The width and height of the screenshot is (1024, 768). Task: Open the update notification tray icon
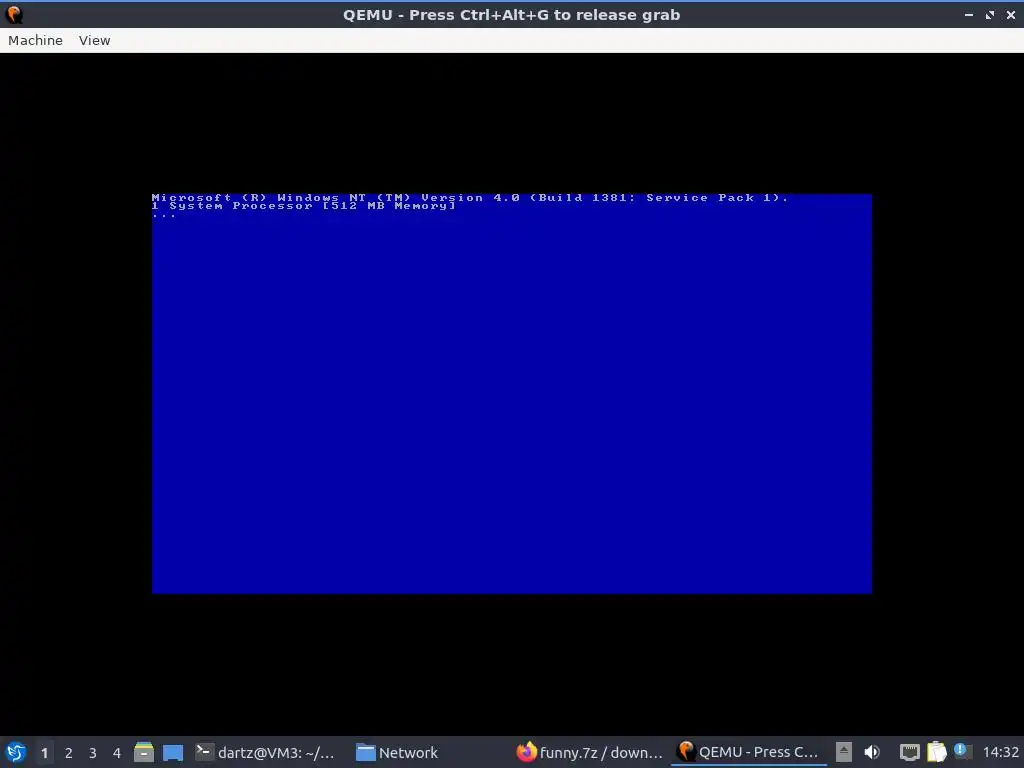click(961, 750)
